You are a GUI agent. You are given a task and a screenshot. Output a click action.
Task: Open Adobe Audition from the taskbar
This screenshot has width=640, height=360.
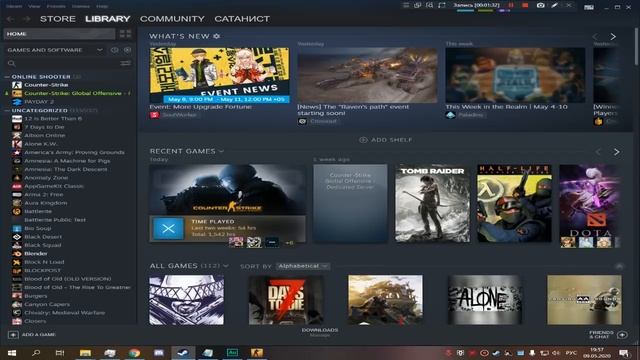(232, 353)
